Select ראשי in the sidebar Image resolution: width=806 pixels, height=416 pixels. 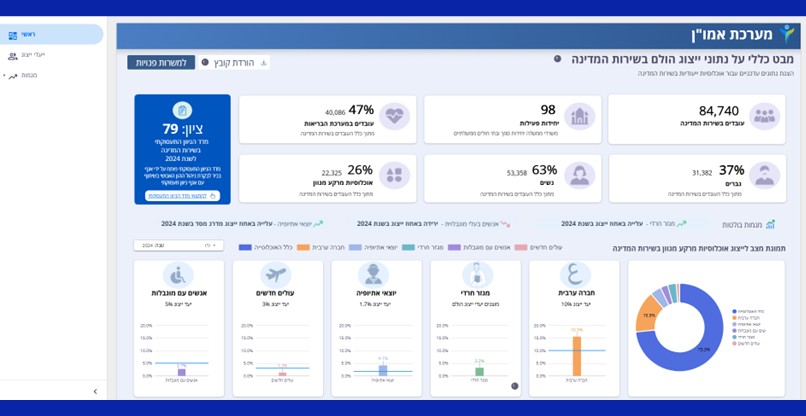28,35
